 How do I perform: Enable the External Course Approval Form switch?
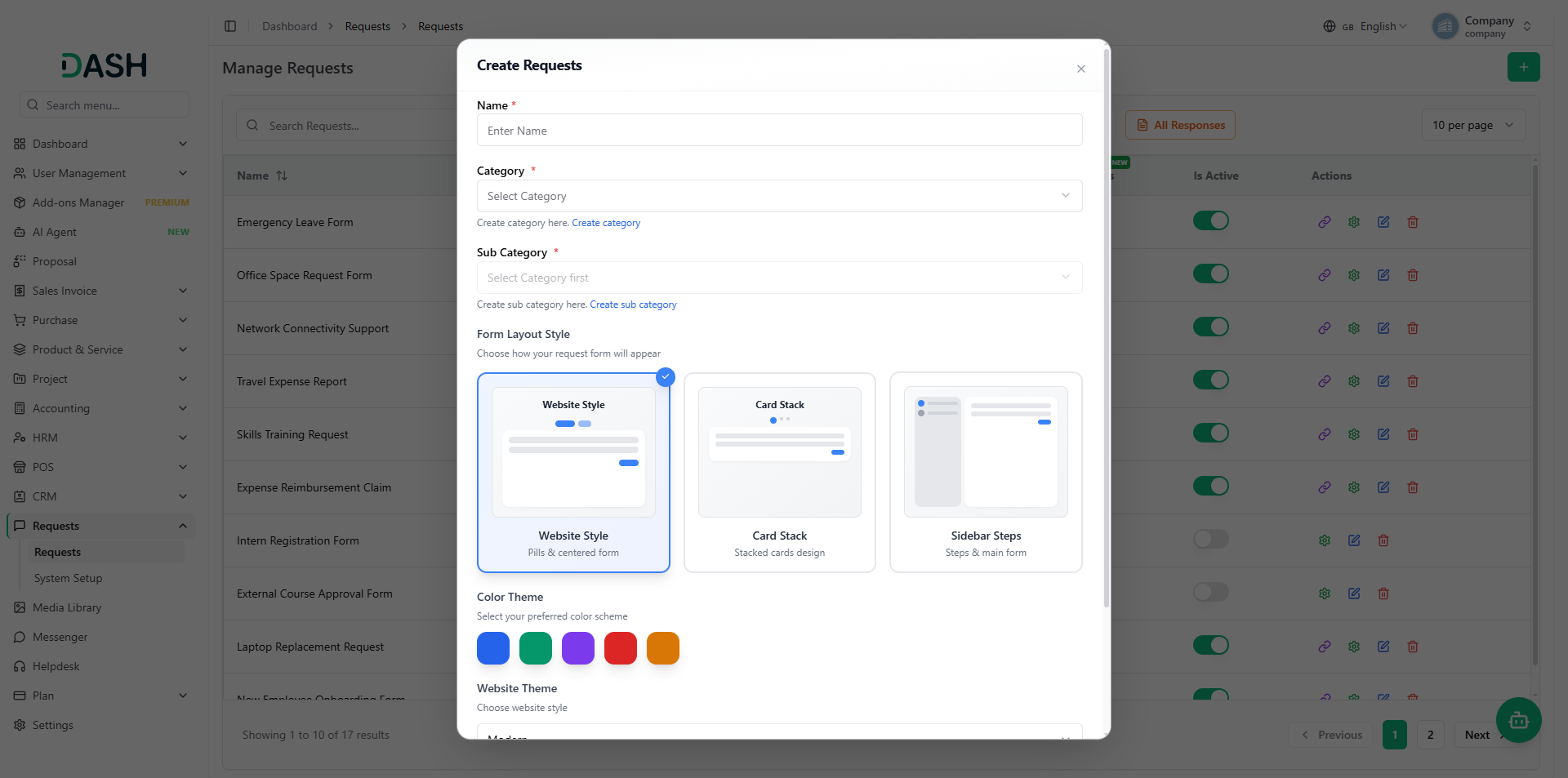(x=1210, y=592)
